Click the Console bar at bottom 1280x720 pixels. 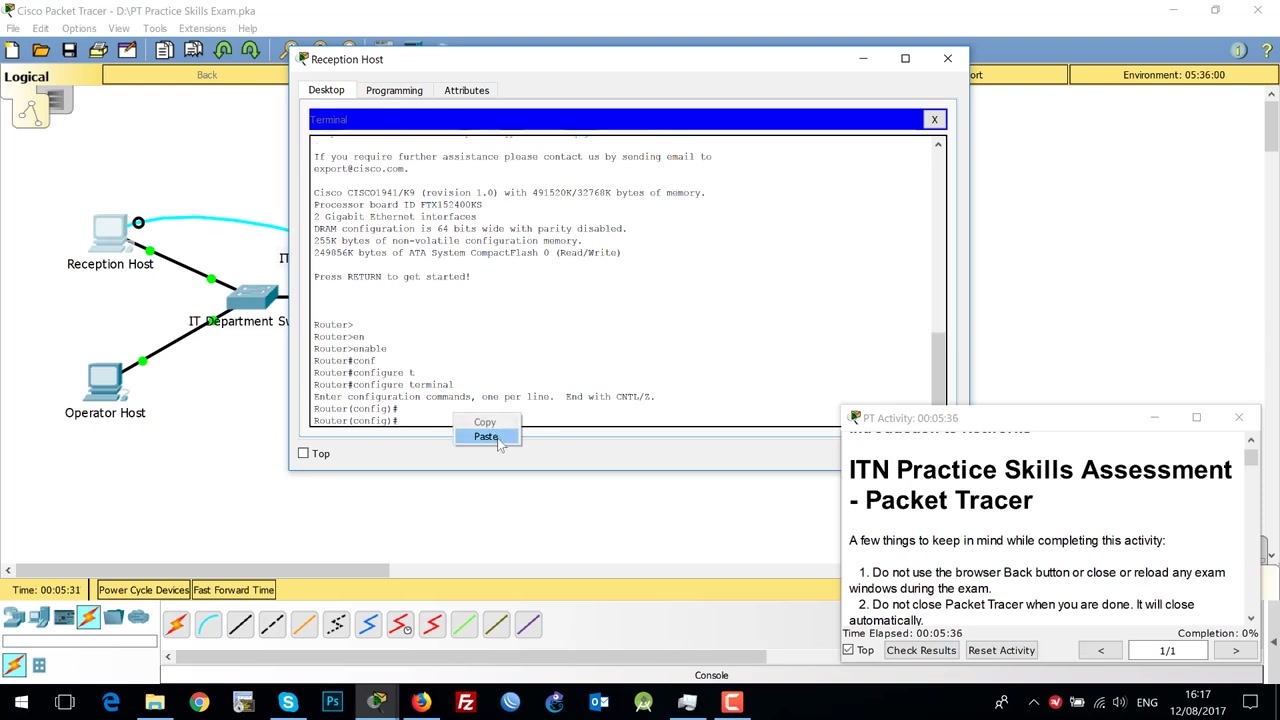(x=711, y=675)
